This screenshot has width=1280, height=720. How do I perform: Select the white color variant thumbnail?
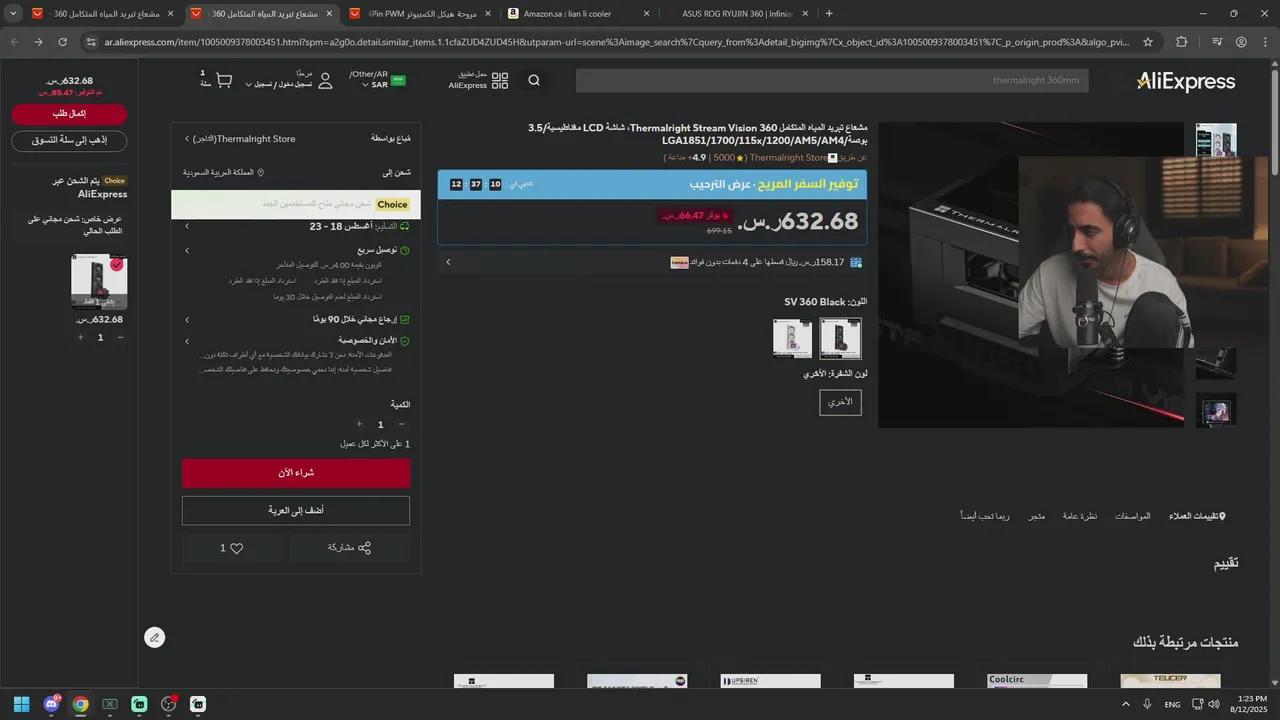pyautogui.click(x=793, y=338)
